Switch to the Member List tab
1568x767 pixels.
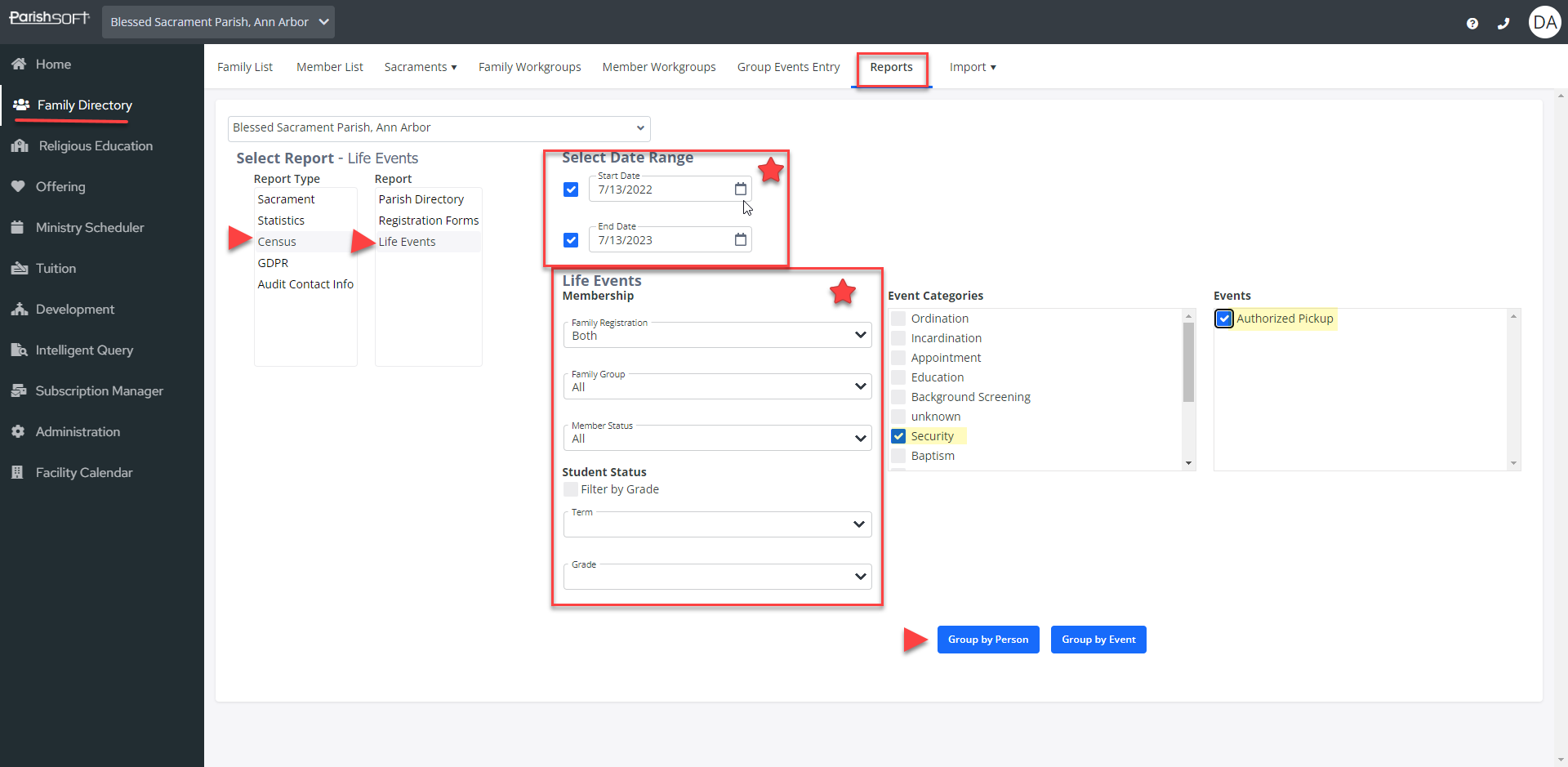point(330,67)
